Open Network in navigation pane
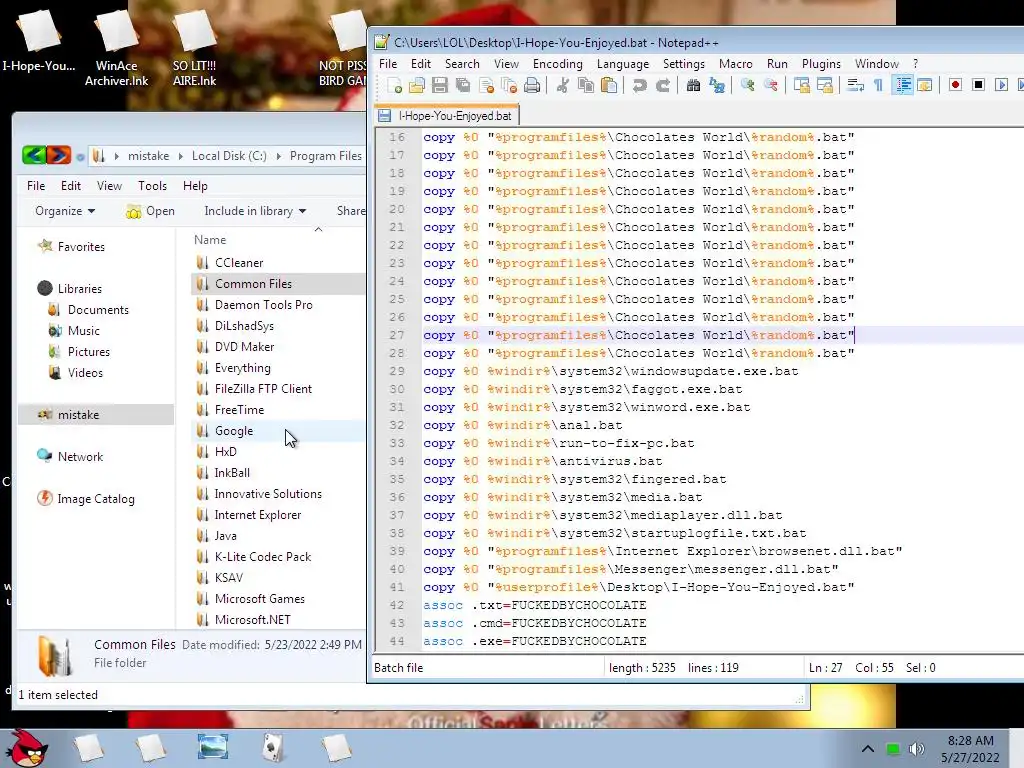Screen dimensions: 1024x768 coord(80,456)
